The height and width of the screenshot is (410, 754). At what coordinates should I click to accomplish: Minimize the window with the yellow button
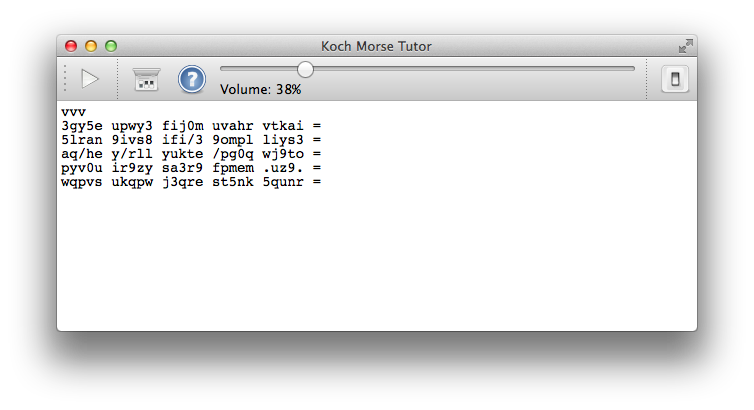click(91, 46)
